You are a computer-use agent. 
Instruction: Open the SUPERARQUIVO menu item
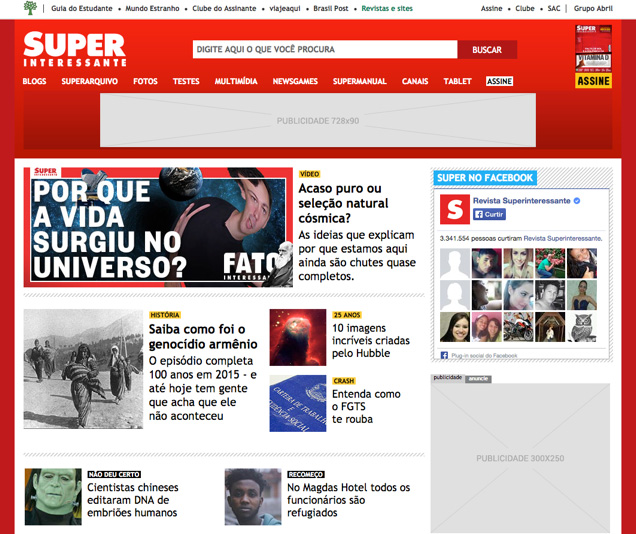point(90,81)
